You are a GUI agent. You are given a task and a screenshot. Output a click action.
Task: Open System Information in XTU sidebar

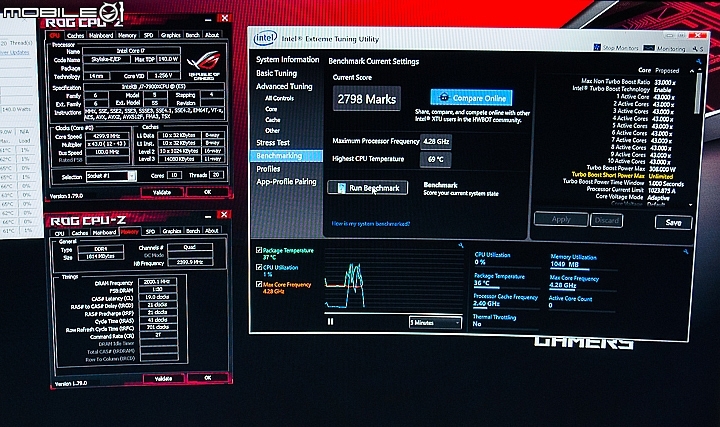(287, 59)
